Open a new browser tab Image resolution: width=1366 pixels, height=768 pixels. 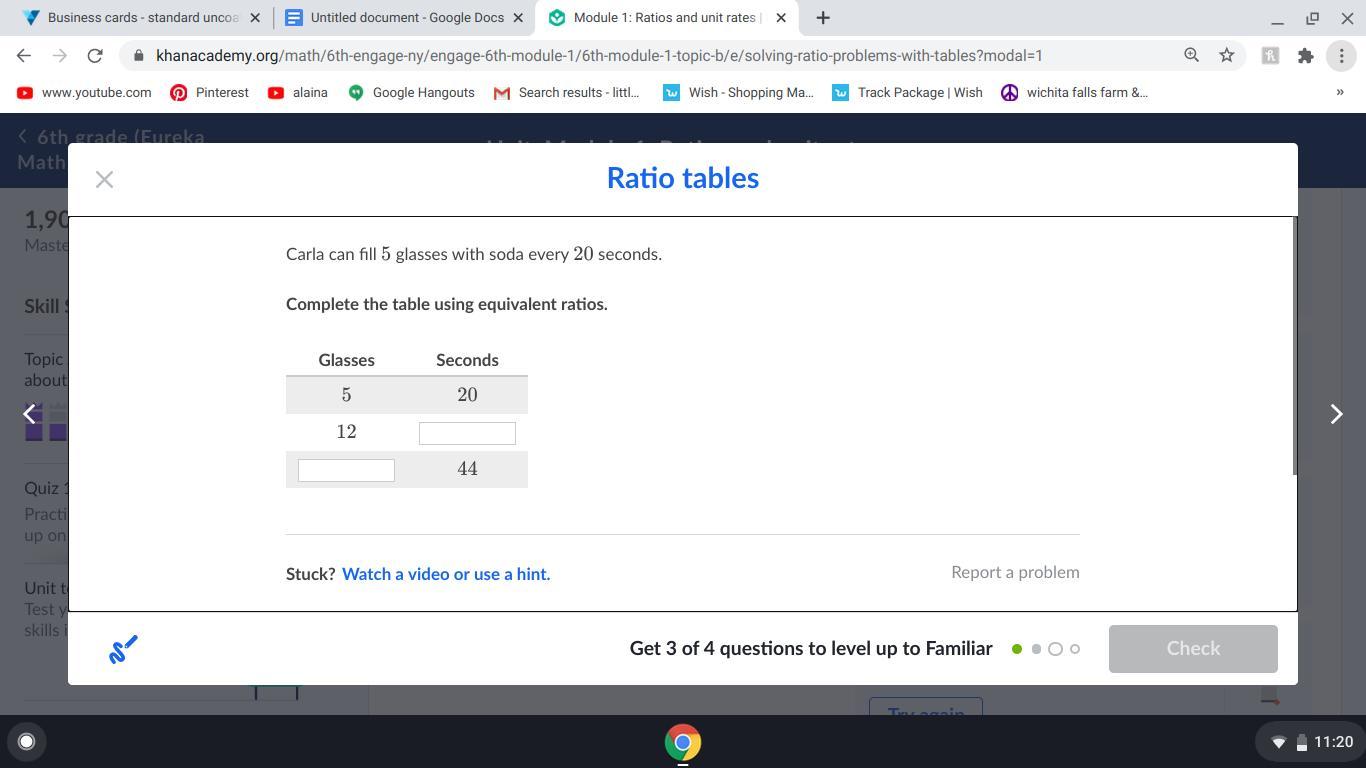coord(823,18)
